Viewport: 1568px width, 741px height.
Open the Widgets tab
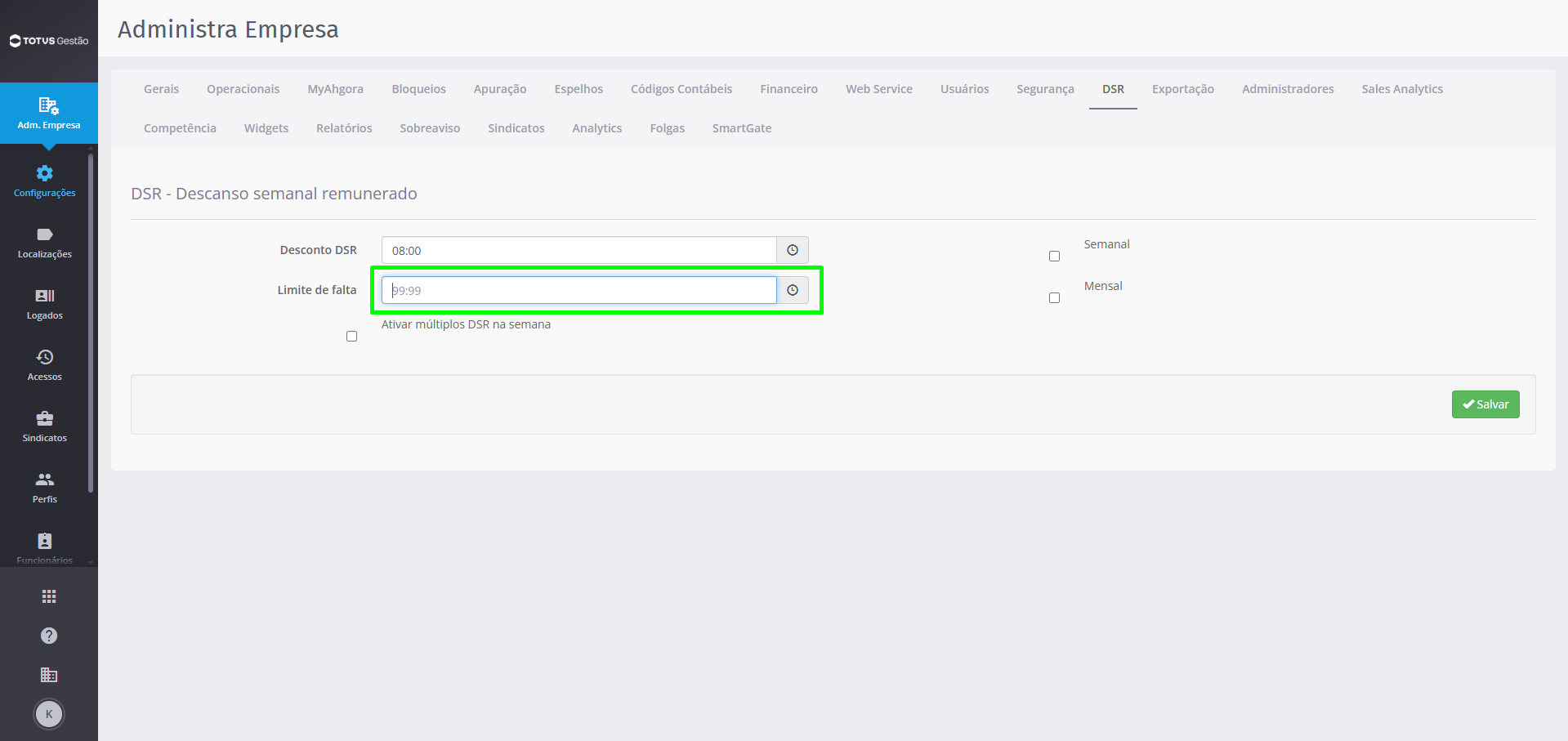pos(266,128)
